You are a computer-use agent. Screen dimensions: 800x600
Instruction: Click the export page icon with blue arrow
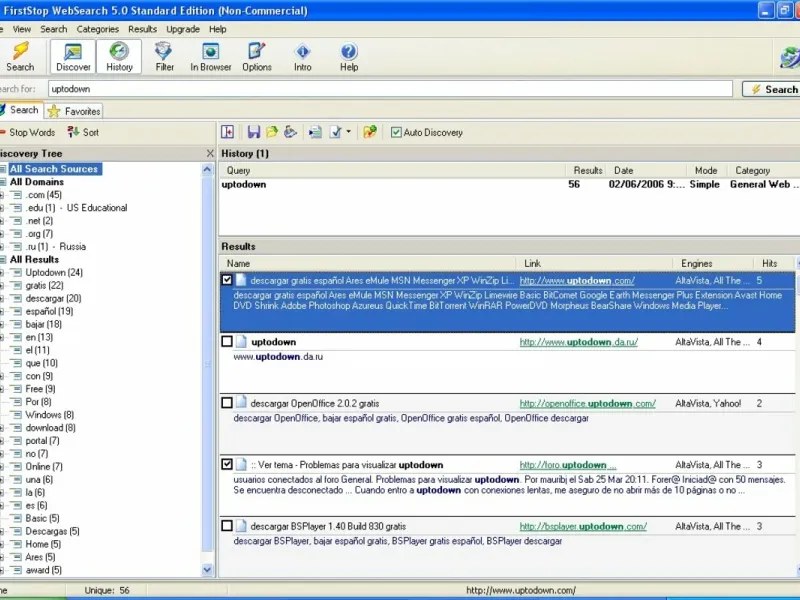[x=315, y=132]
